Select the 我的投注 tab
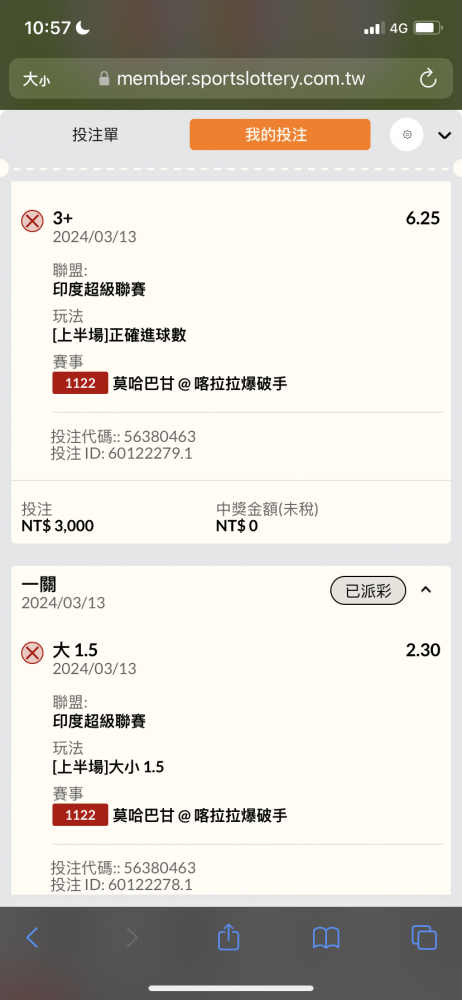Viewport: 462px width, 1000px height. point(279,135)
